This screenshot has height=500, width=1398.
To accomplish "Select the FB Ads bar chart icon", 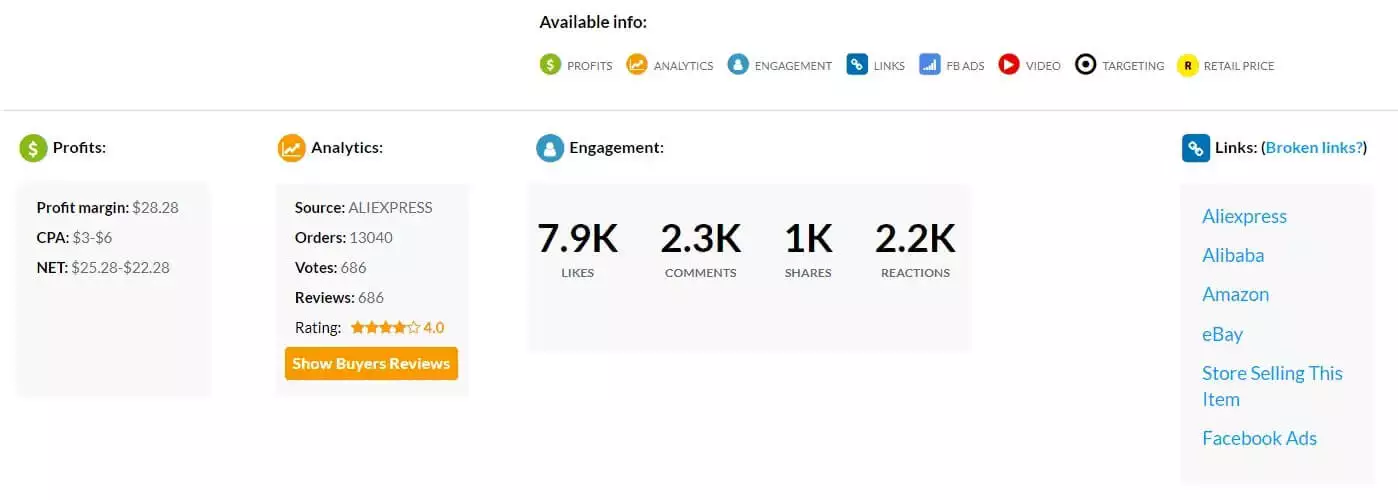I will (x=929, y=65).
